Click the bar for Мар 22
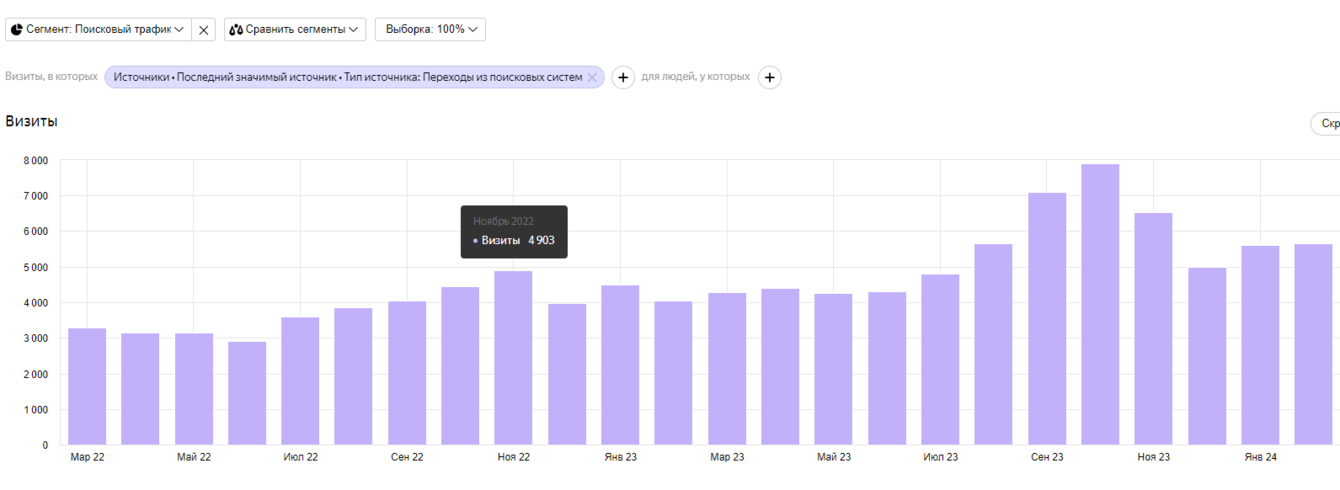This screenshot has width=1340, height=490. (x=87, y=386)
